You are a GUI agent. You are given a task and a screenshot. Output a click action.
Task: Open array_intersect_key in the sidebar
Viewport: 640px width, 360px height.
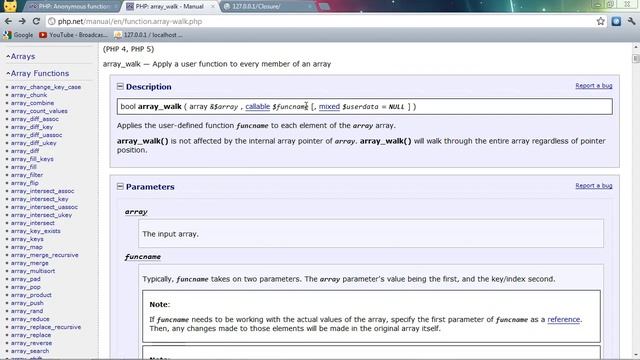[40, 199]
